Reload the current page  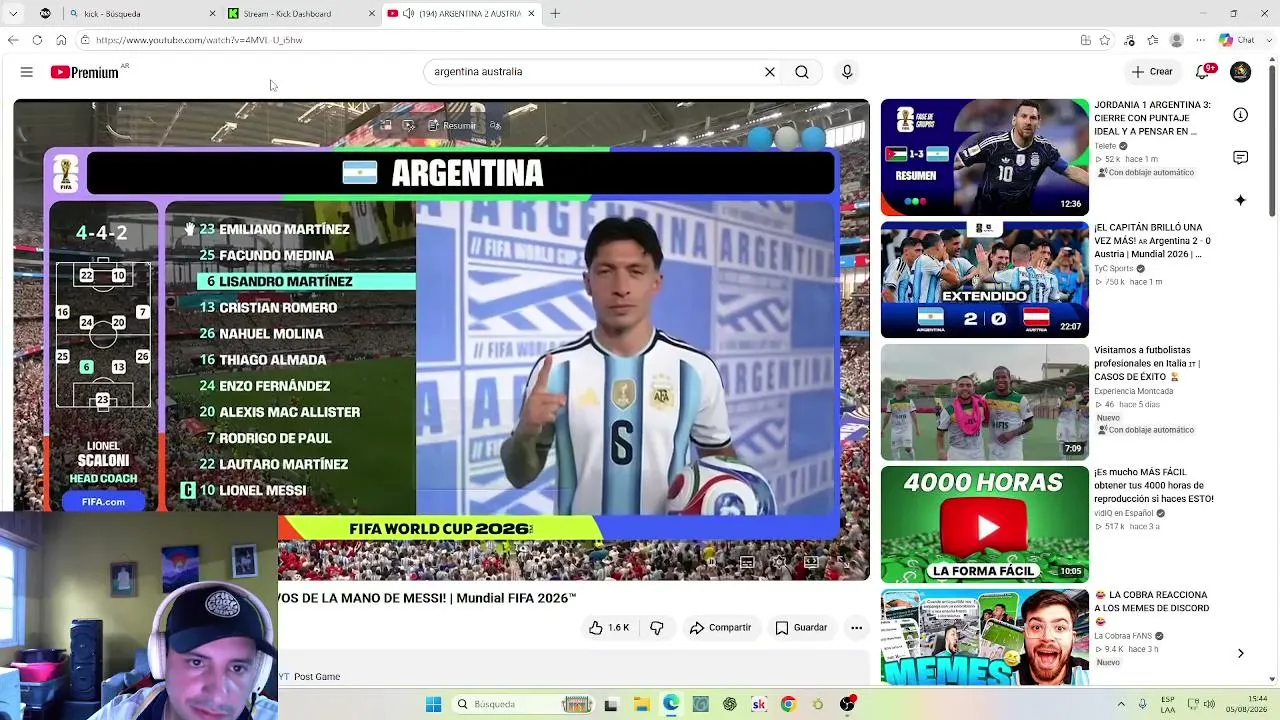click(37, 40)
